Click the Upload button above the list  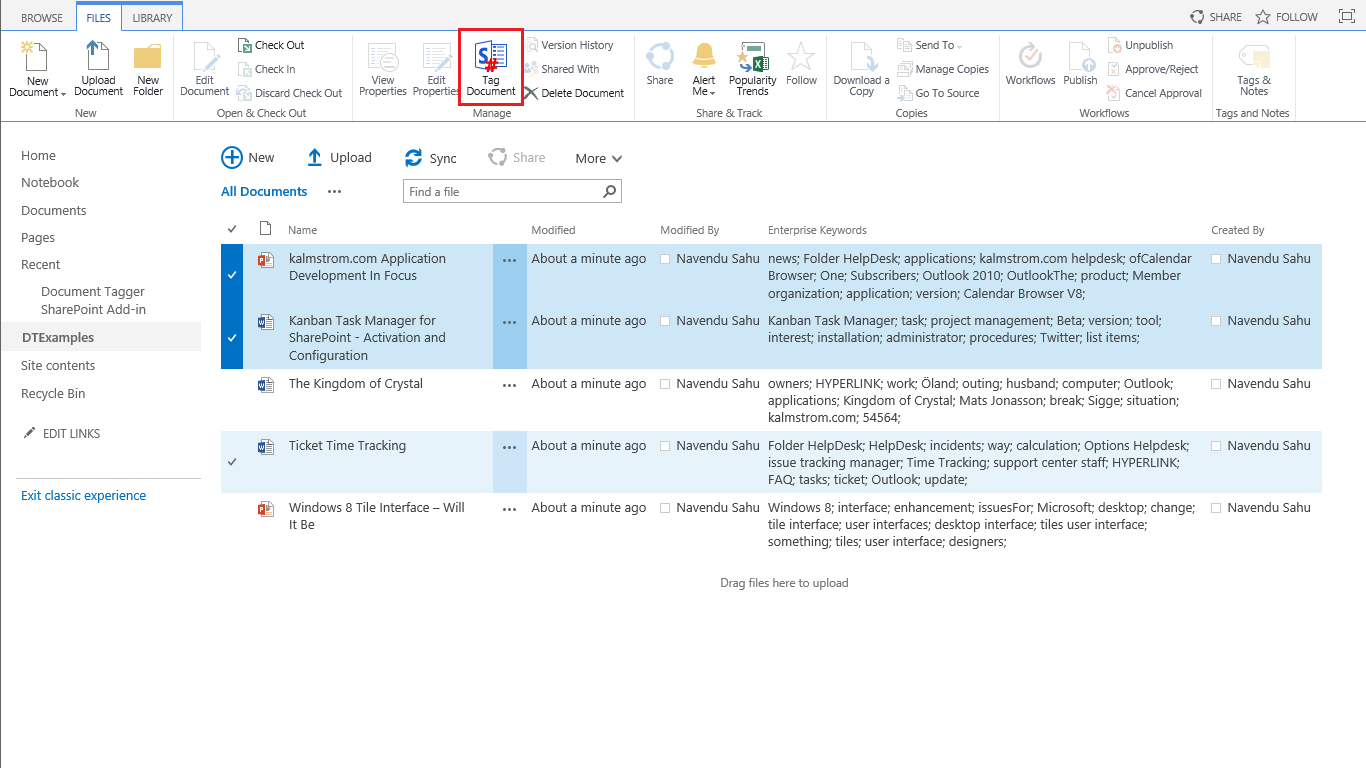pos(339,157)
